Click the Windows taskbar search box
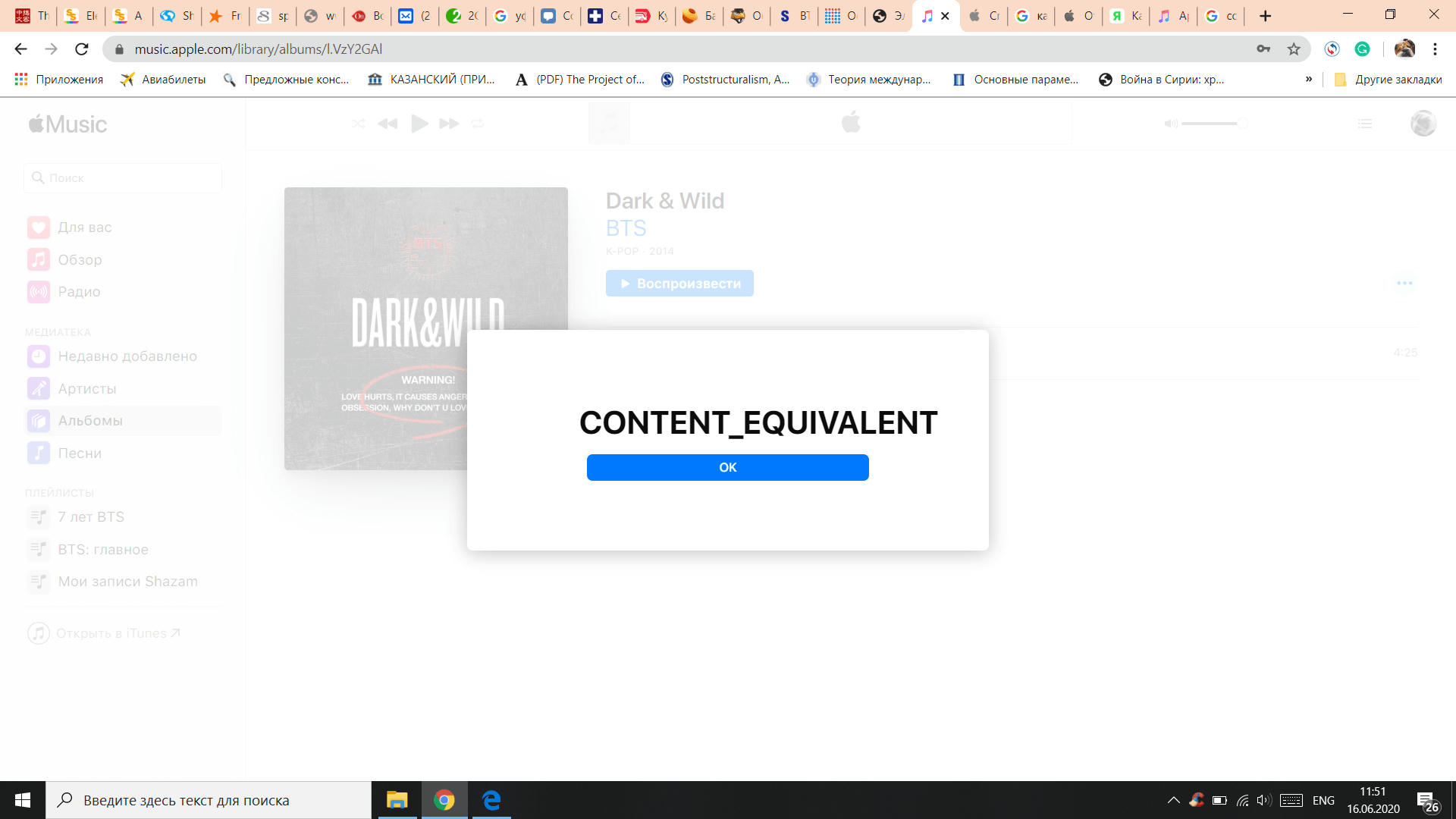Viewport: 1456px width, 819px height. pos(209,800)
